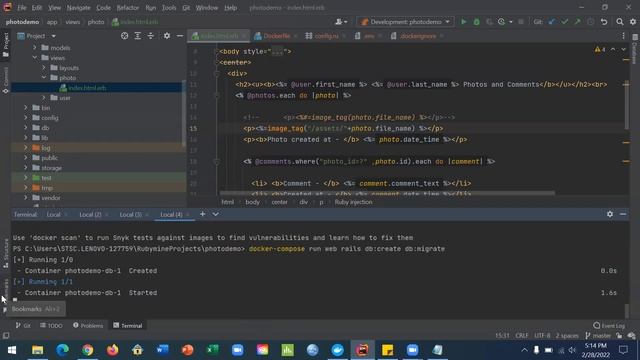Open the Event Log
This screenshot has width=640, height=360.
pos(609,325)
